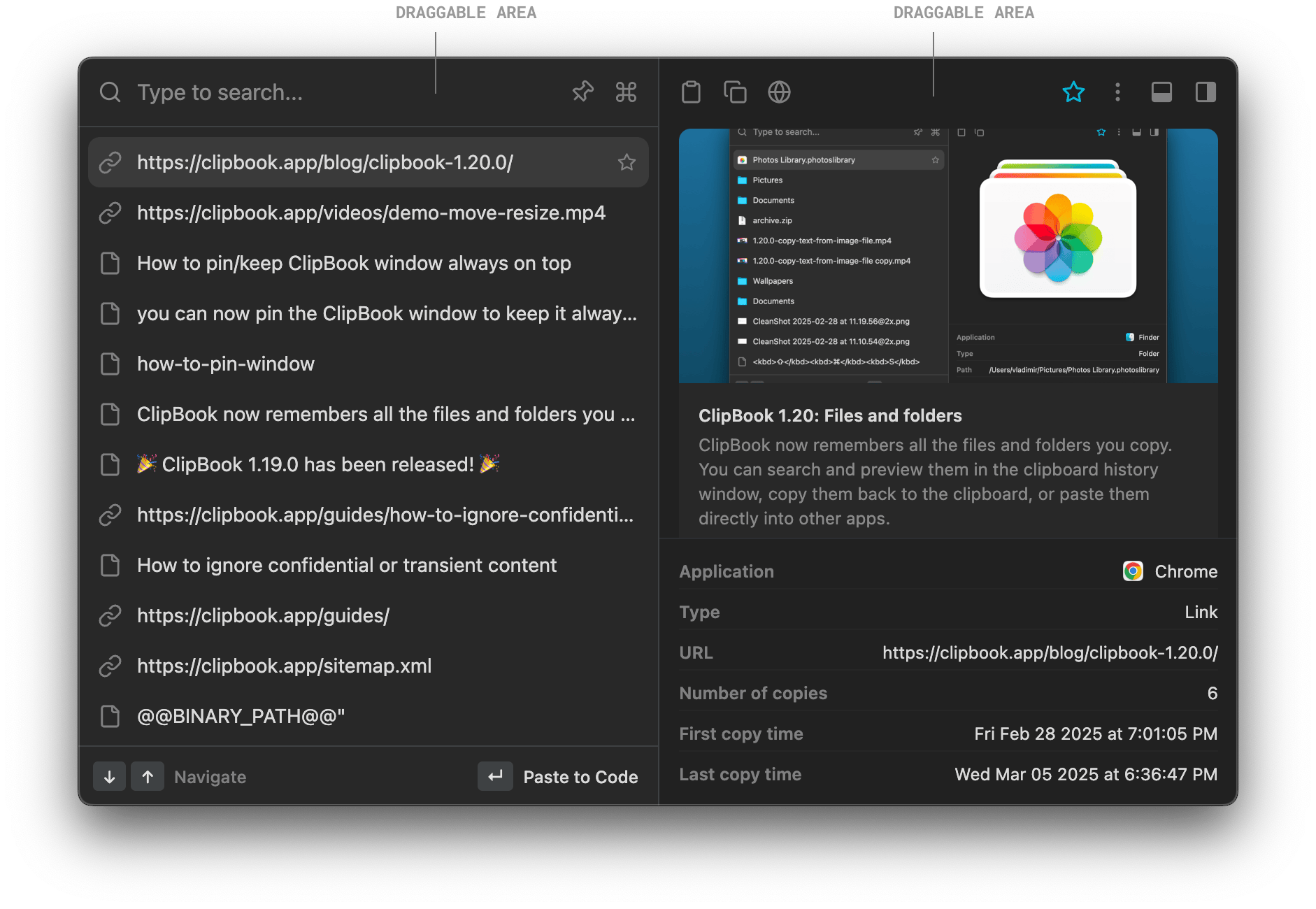Open the three-dot more options menu
Screen dimensions: 1316x909
pyautogui.click(x=1117, y=92)
